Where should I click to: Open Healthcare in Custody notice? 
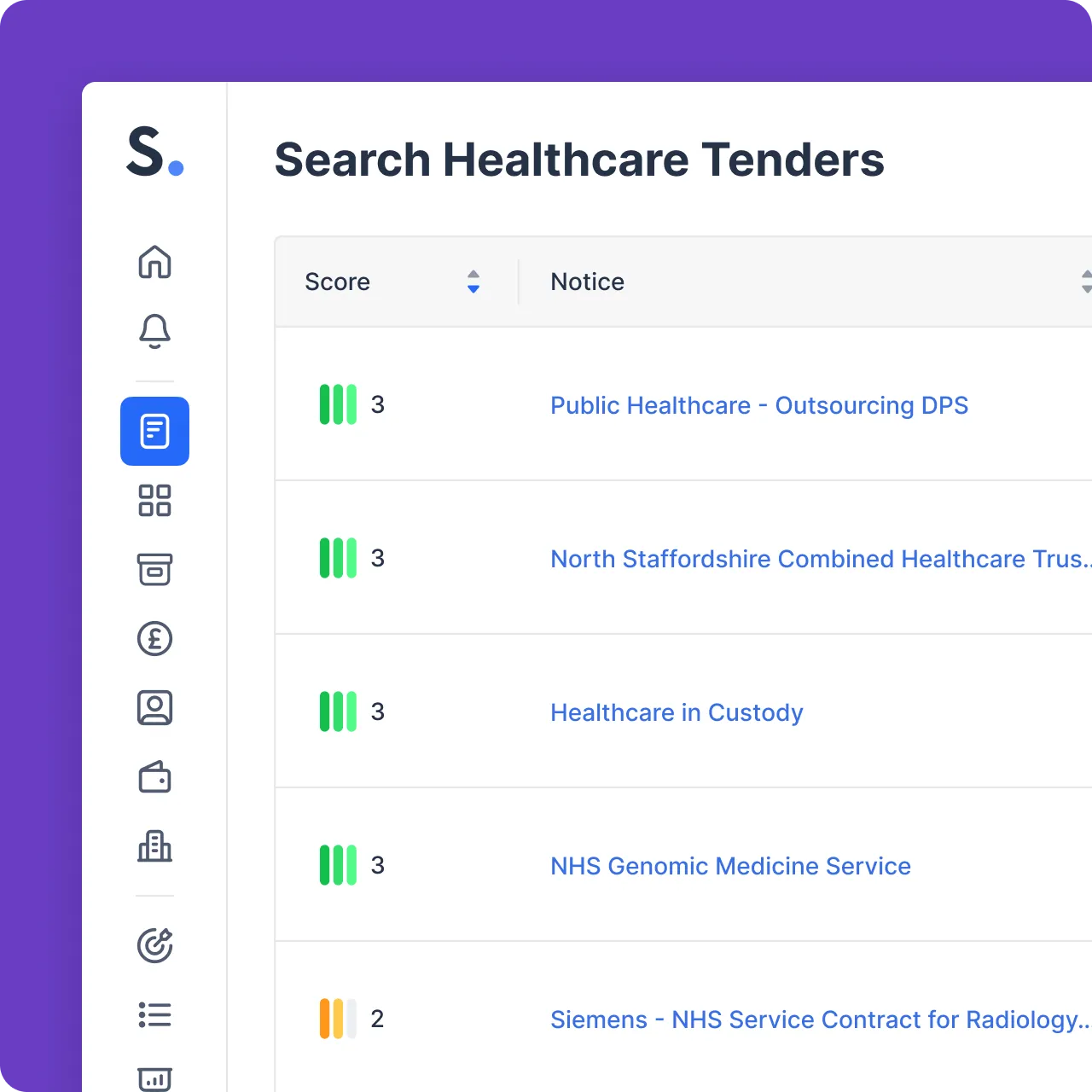(x=677, y=712)
